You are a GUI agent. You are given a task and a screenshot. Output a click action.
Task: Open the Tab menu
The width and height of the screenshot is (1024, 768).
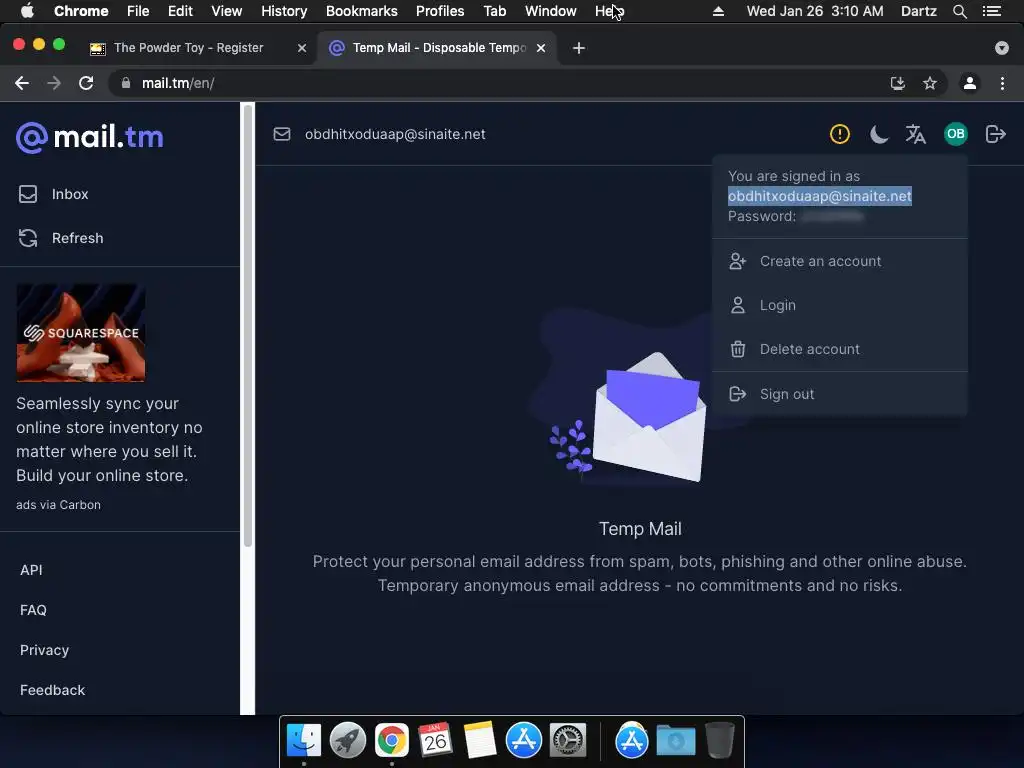(494, 11)
